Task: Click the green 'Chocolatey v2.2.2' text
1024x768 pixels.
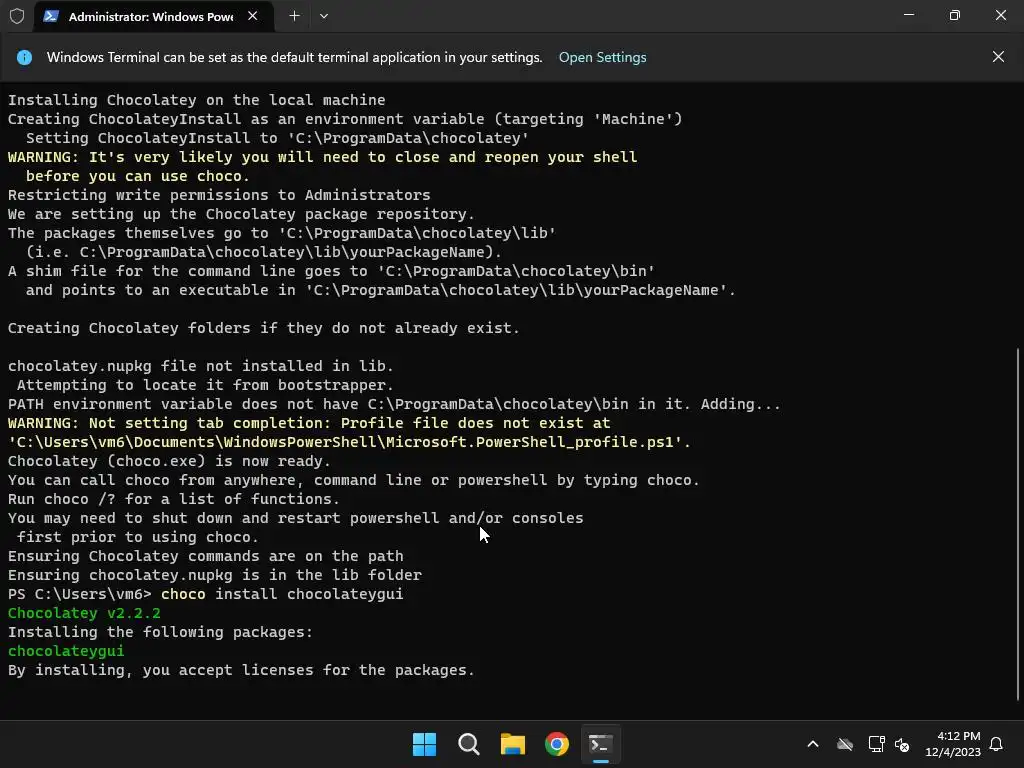Action: (84, 613)
